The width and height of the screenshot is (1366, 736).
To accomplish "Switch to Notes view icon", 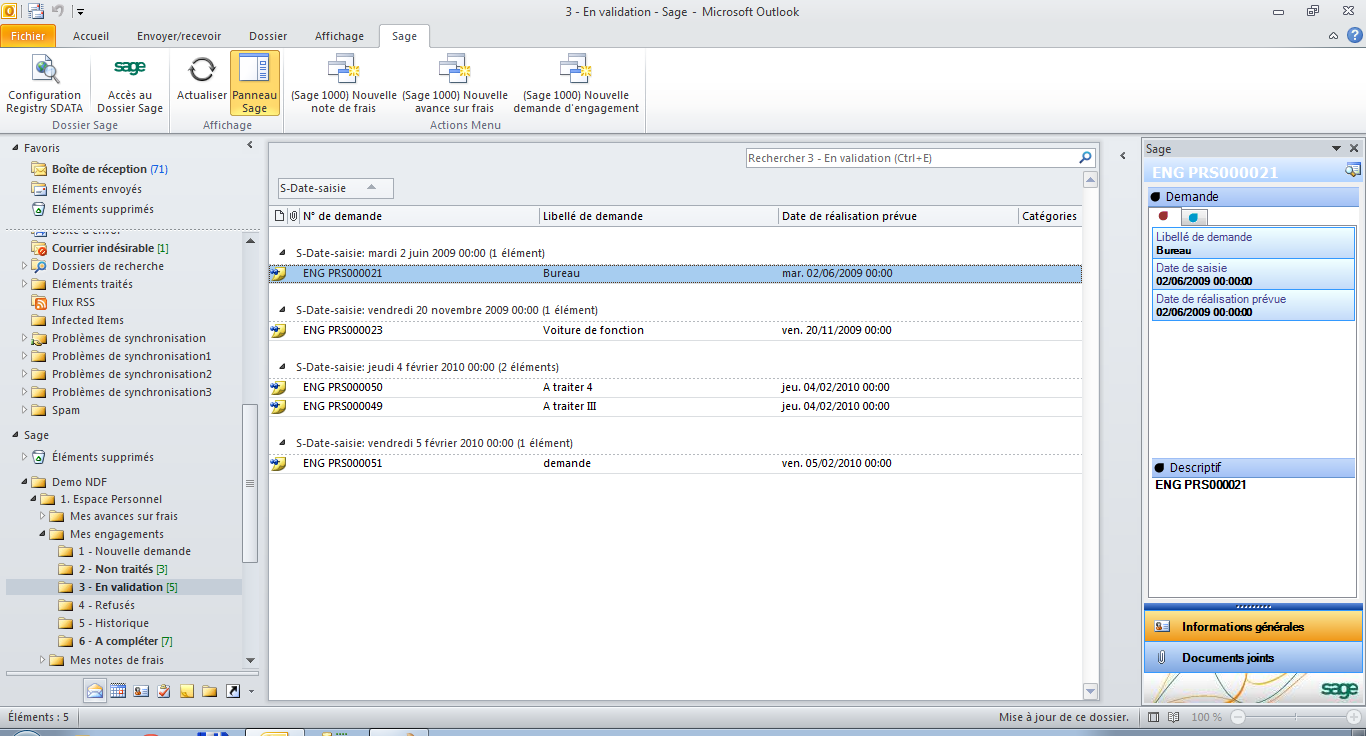I will tap(187, 691).
